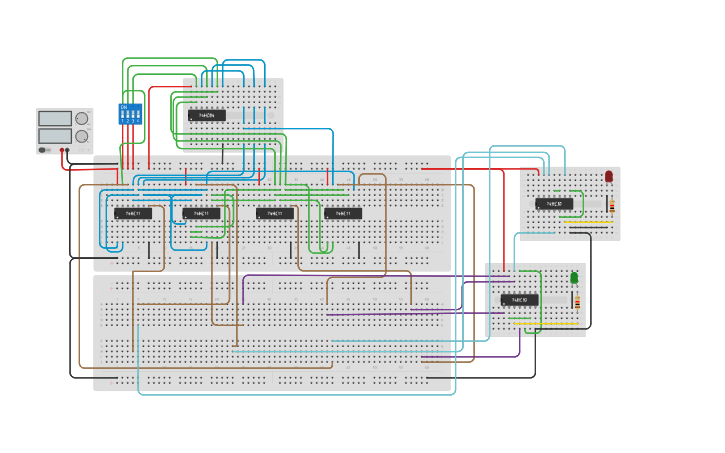Click the resistor below the red LED

(x=612, y=205)
